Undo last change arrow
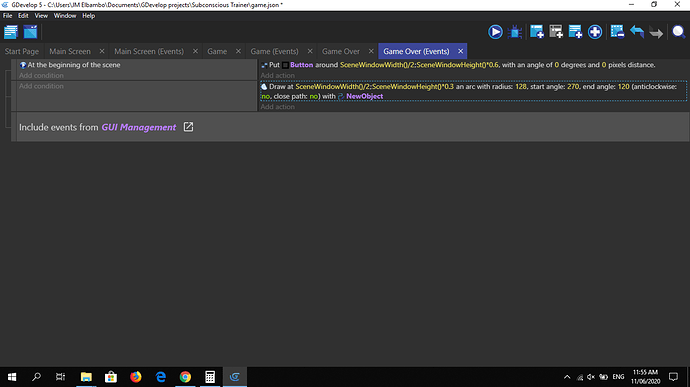 point(637,32)
